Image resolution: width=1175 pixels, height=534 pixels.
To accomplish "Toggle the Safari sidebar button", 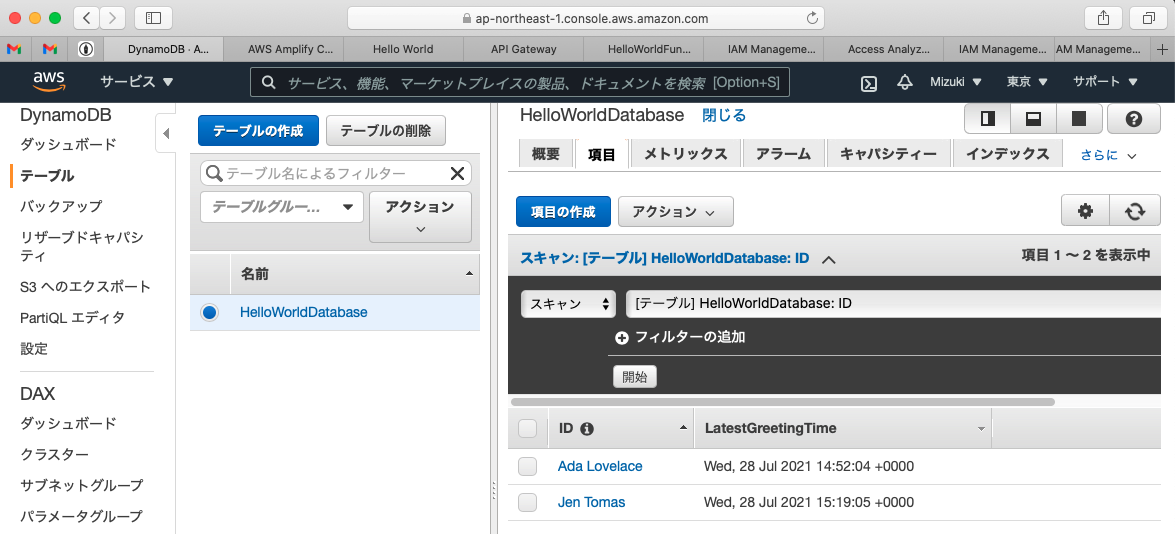I will [153, 17].
